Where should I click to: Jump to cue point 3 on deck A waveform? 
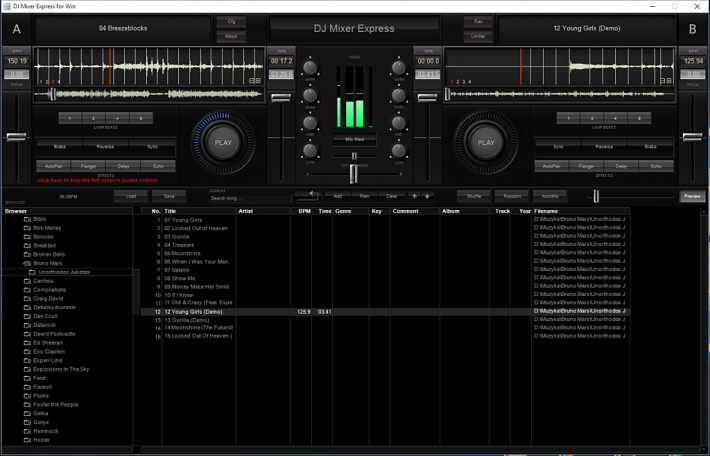pos(53,82)
